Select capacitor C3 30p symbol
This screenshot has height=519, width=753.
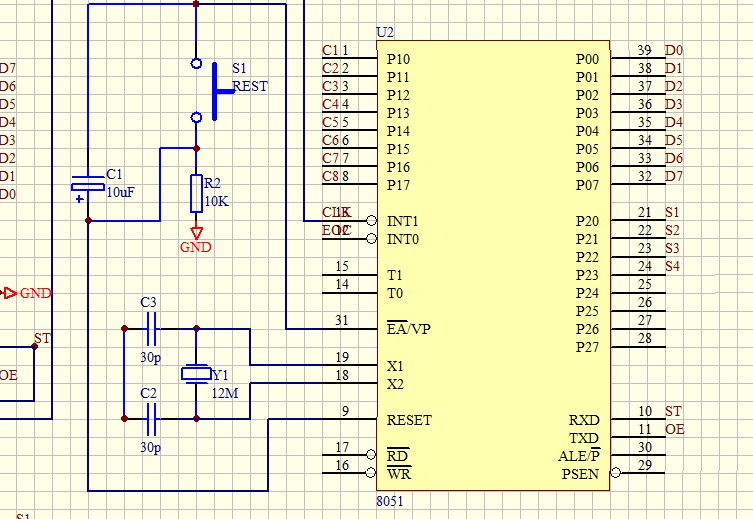pos(151,329)
